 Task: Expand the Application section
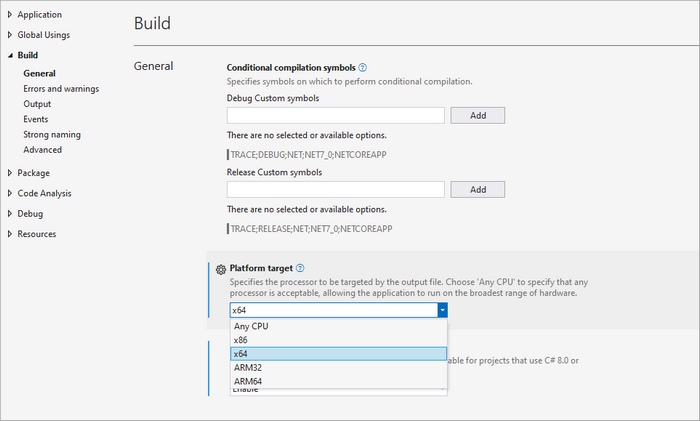[x=10, y=14]
